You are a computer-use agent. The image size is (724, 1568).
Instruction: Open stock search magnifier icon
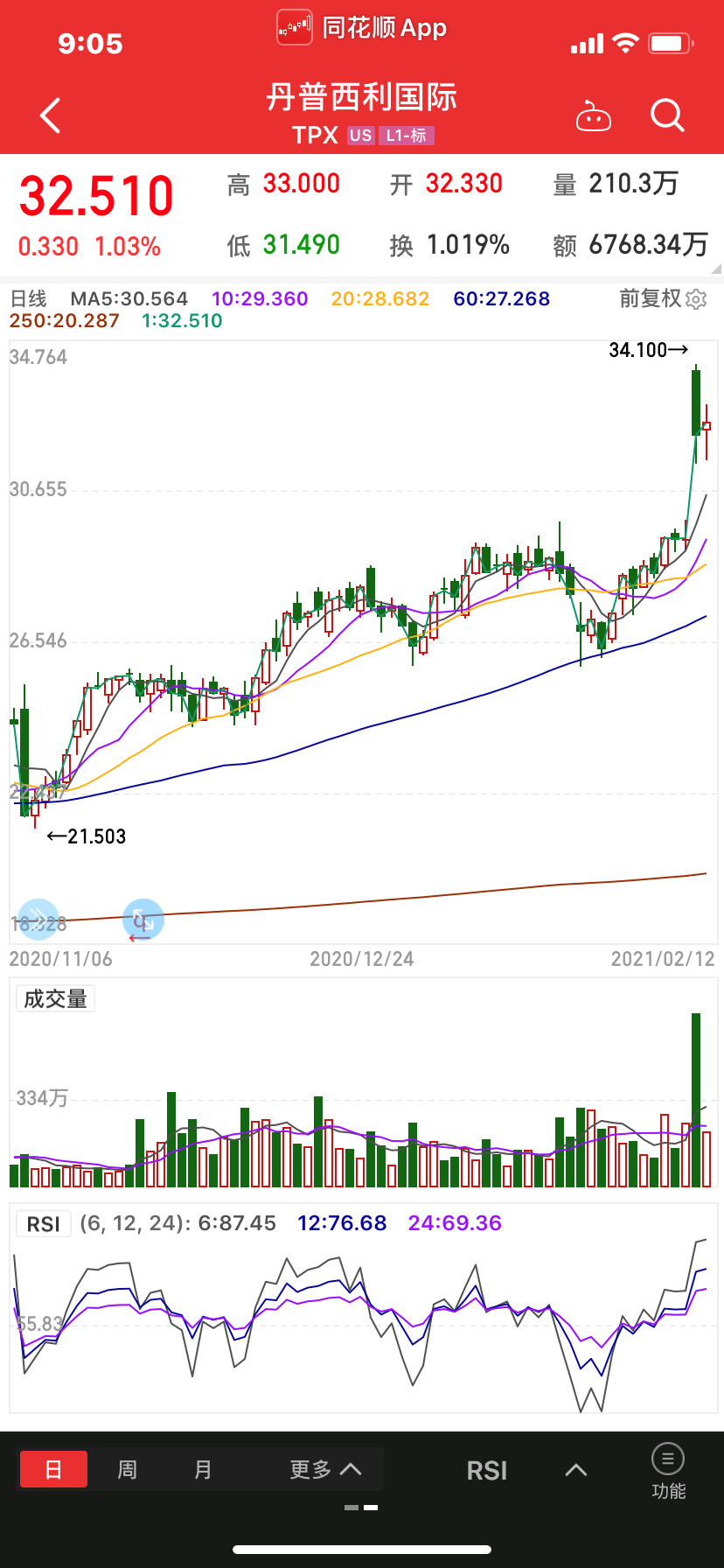(x=667, y=115)
